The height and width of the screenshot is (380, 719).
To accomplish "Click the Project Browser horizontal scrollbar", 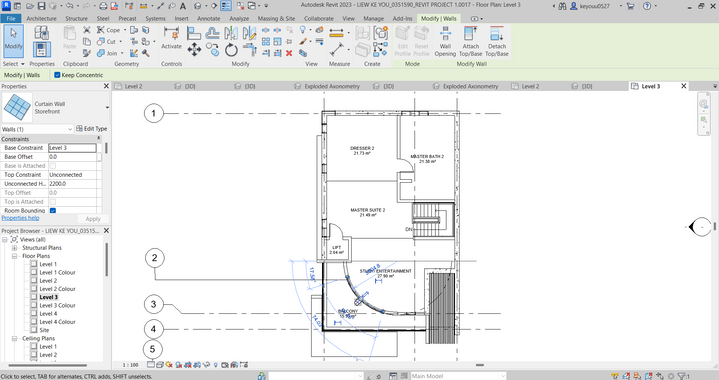I will 48,365.
